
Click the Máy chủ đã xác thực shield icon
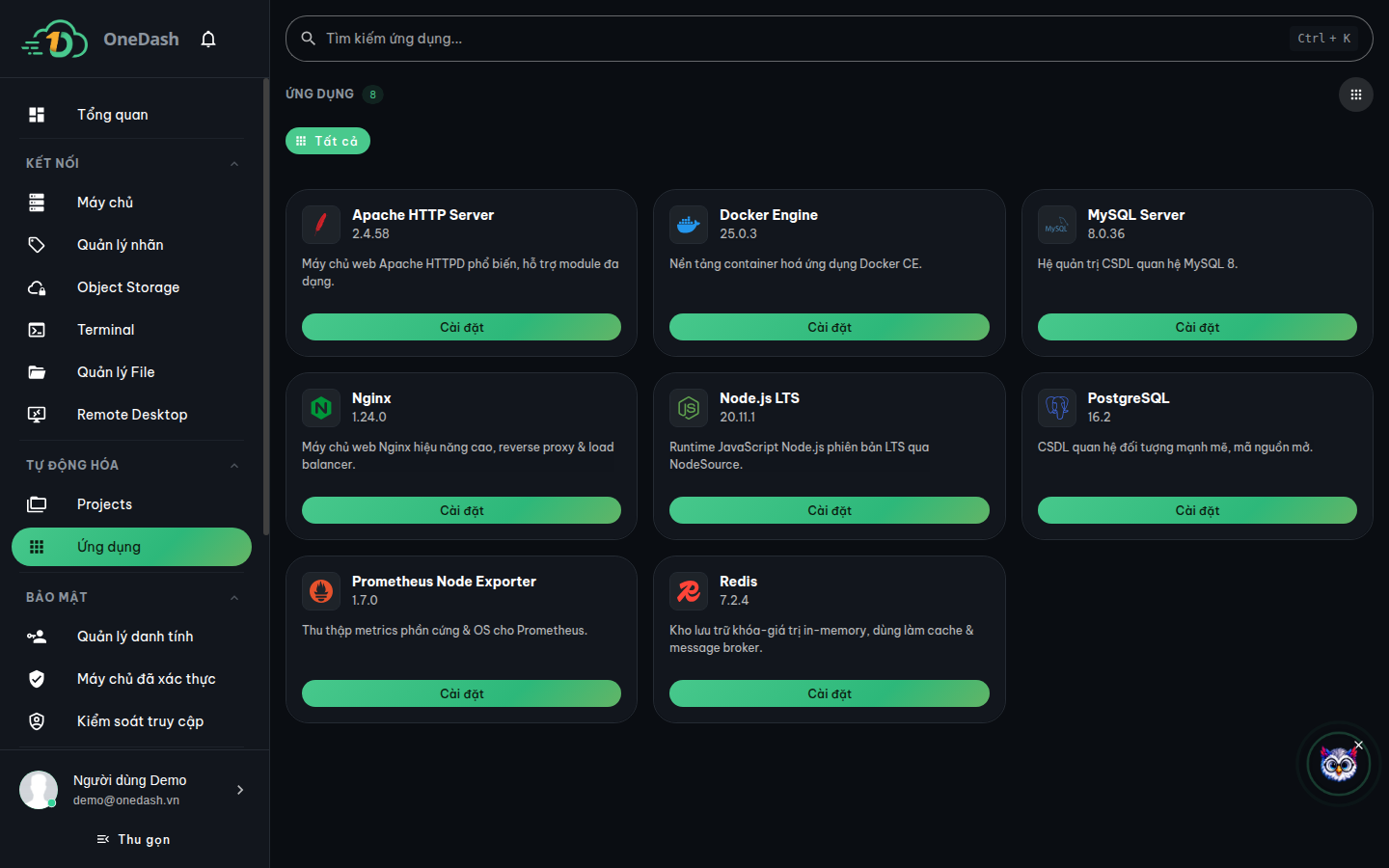click(37, 679)
